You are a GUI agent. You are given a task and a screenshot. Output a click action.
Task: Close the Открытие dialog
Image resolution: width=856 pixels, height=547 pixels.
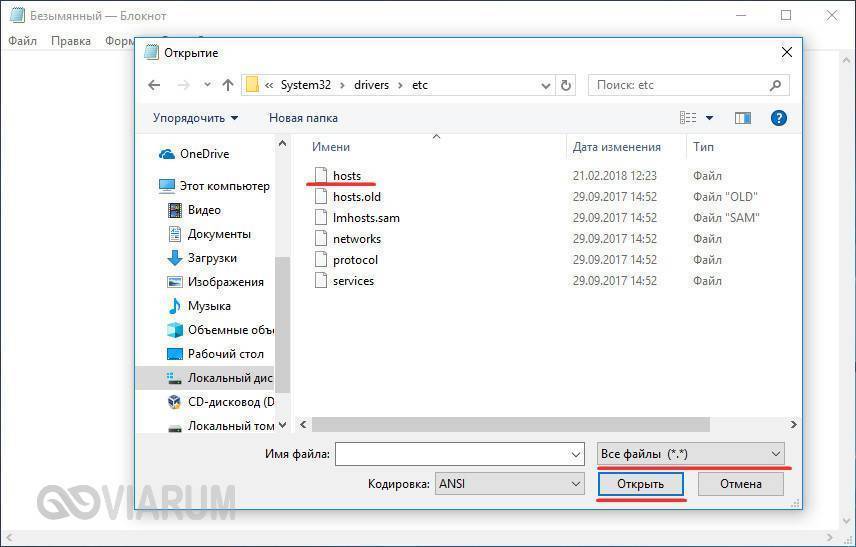point(787,52)
